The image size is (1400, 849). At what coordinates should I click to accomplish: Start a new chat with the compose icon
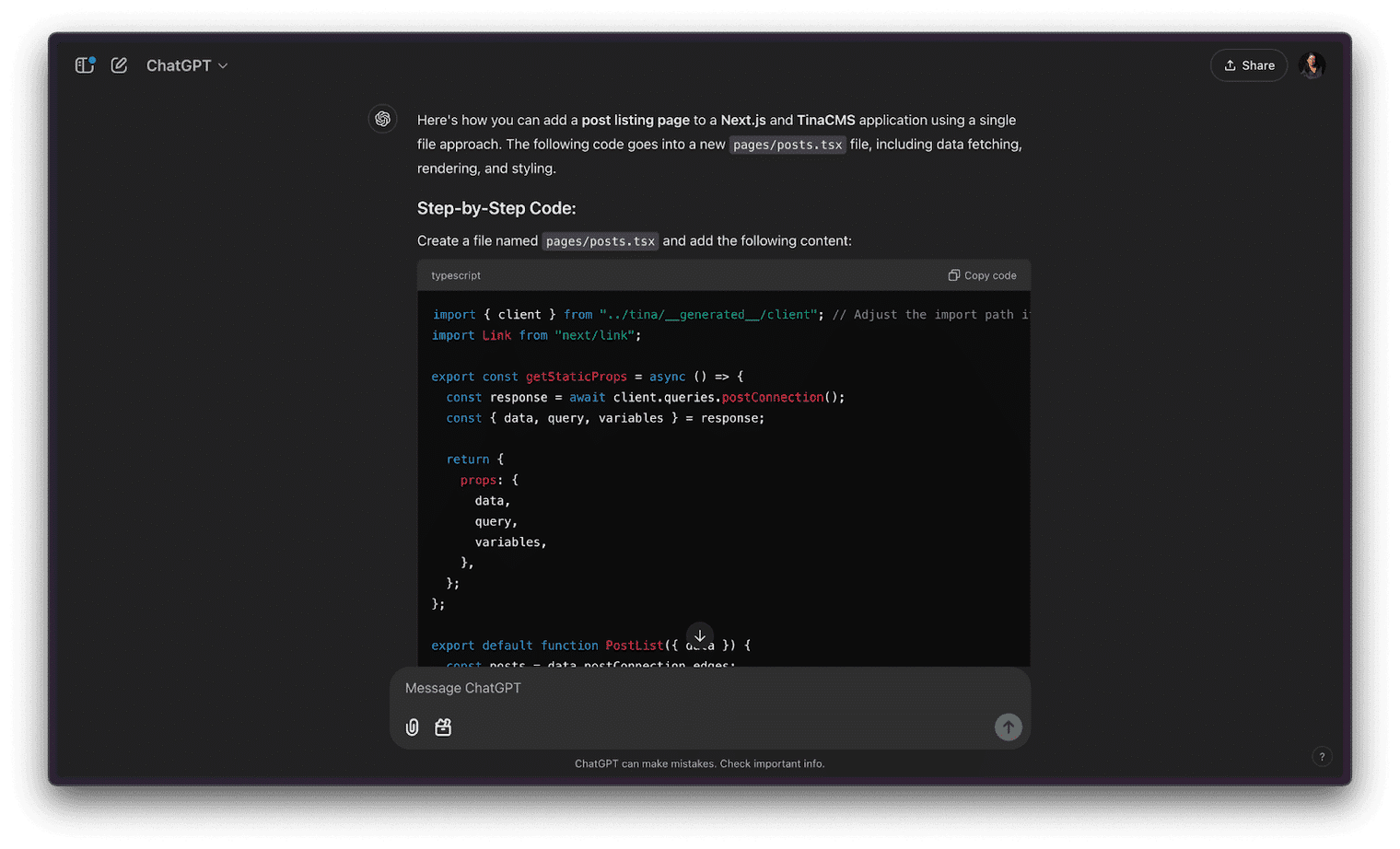(119, 65)
